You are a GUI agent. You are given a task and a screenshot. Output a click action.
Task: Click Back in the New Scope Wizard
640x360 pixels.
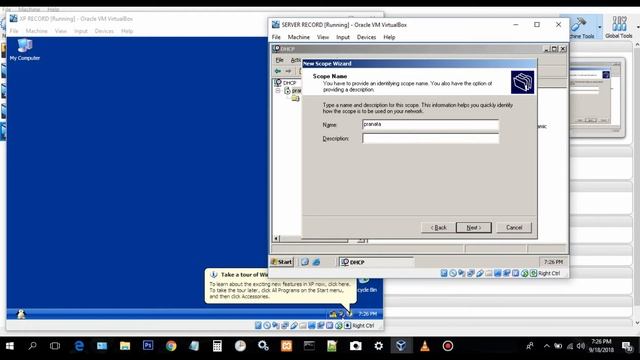click(x=438, y=227)
